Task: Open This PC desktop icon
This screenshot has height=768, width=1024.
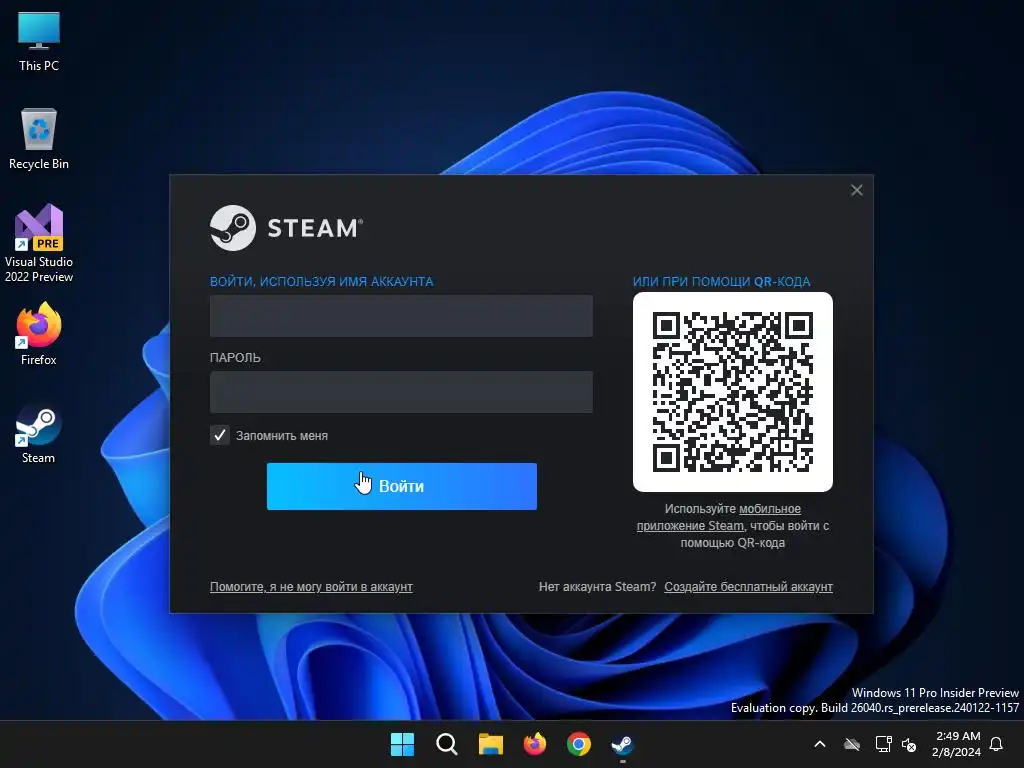Action: point(39,40)
